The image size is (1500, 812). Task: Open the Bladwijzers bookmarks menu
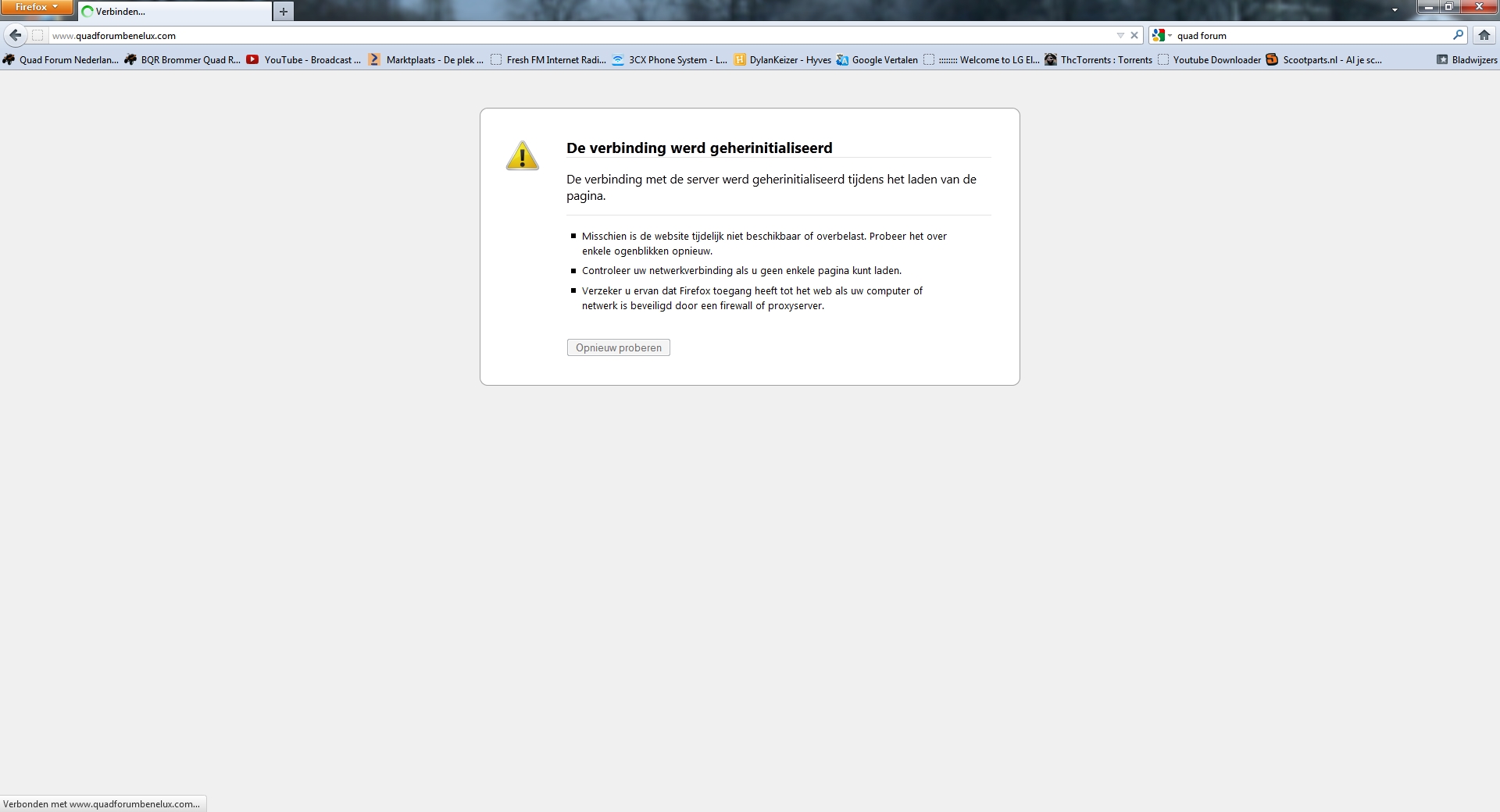[x=1467, y=60]
